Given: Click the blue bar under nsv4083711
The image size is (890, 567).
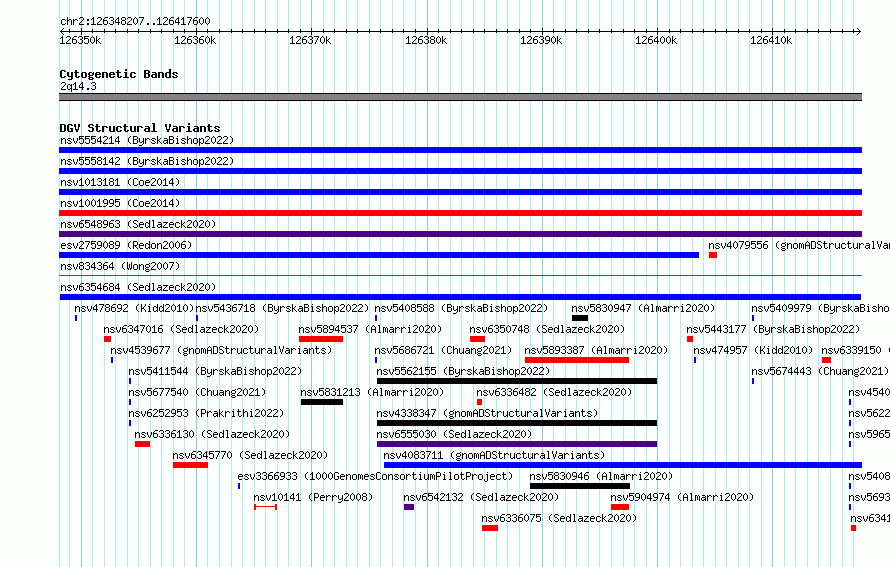Looking at the screenshot, I should pyautogui.click(x=623, y=465).
